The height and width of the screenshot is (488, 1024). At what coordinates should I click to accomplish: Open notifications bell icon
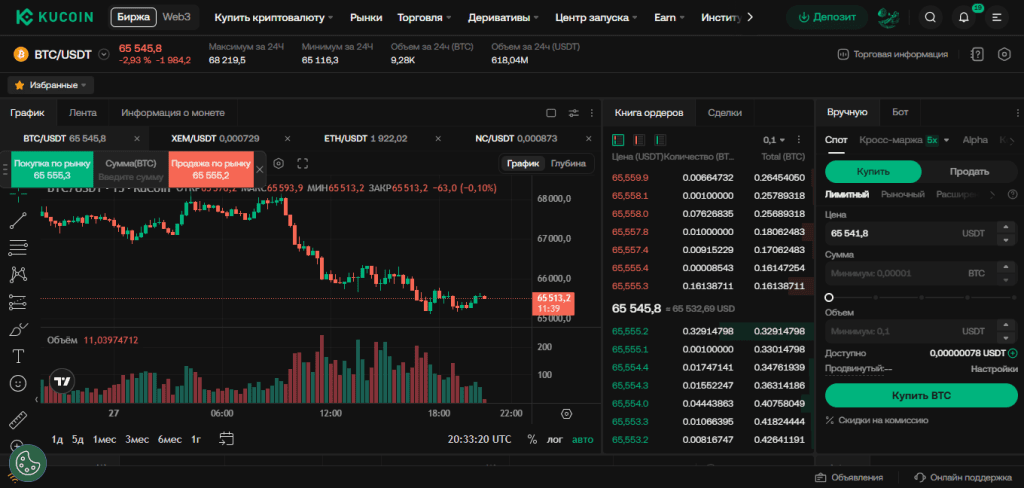coord(963,18)
